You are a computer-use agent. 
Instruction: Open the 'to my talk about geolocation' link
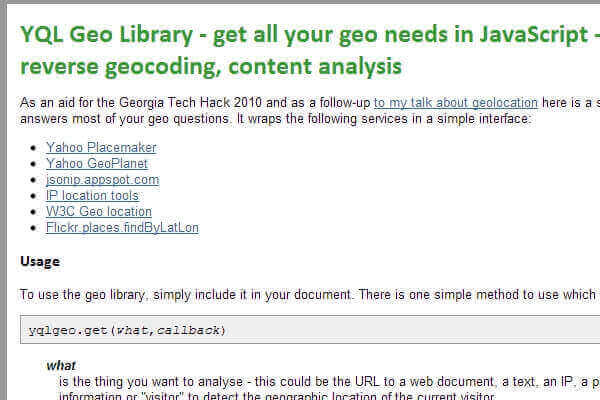455,102
